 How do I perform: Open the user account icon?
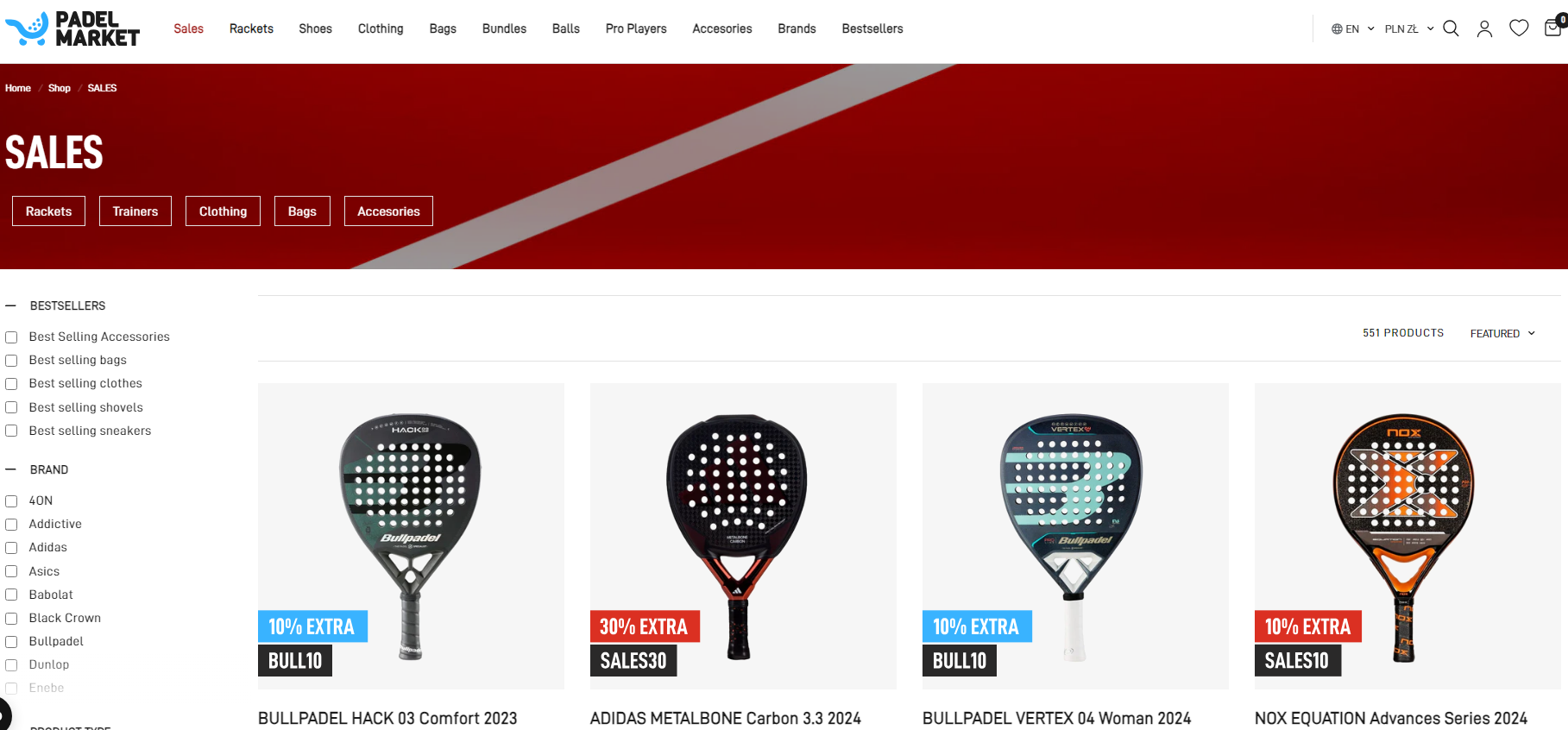[1484, 28]
